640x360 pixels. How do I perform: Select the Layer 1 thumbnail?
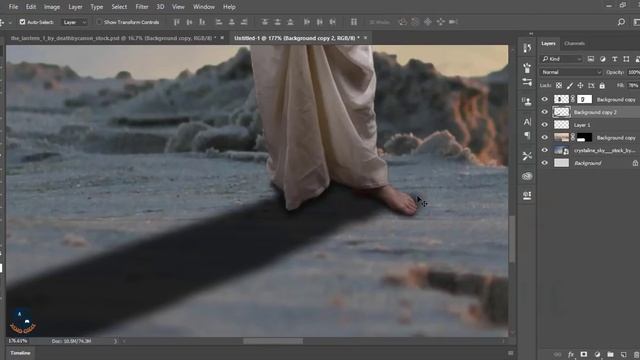[x=561, y=124]
